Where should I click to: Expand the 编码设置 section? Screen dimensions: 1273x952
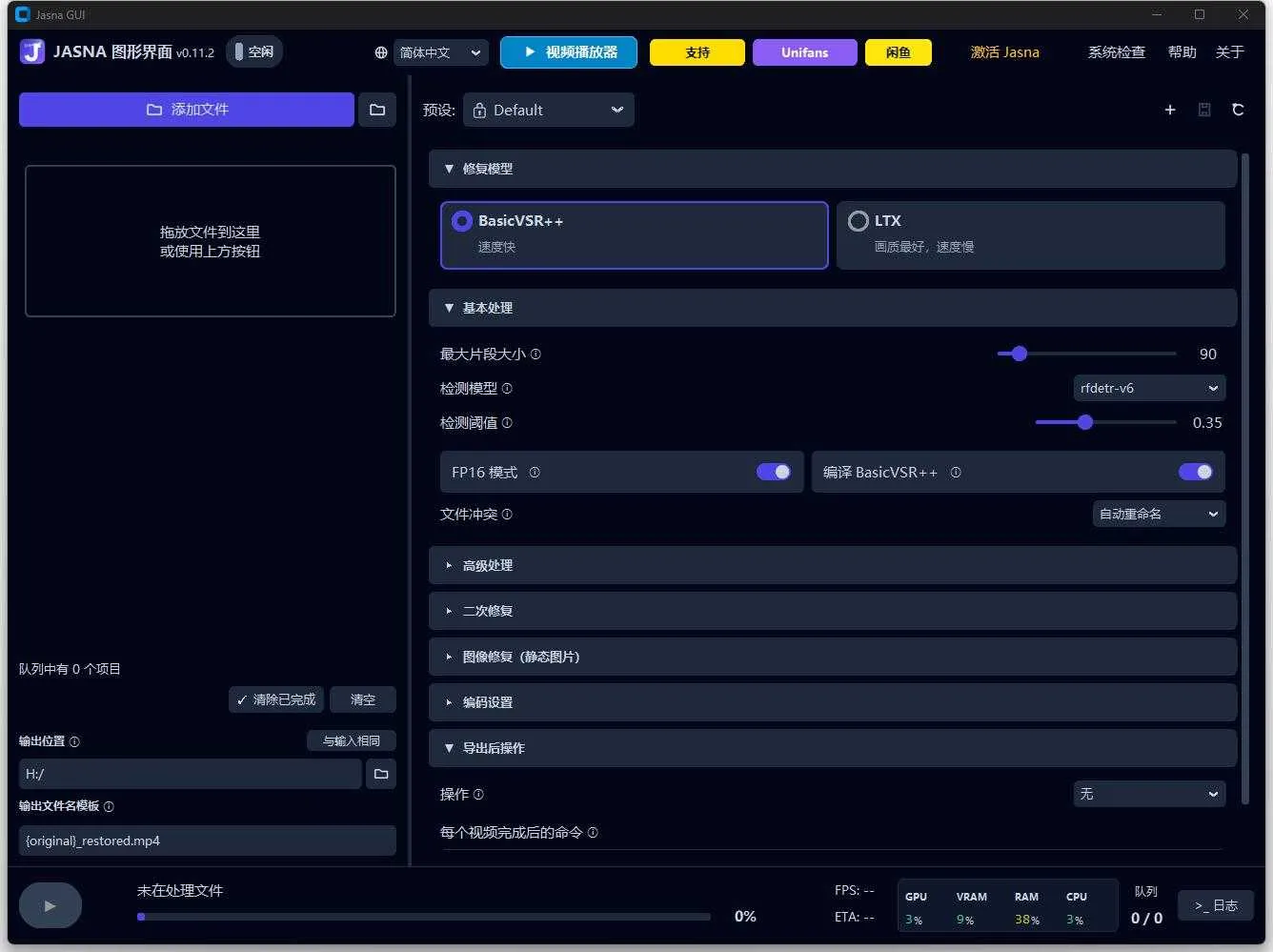(x=833, y=703)
